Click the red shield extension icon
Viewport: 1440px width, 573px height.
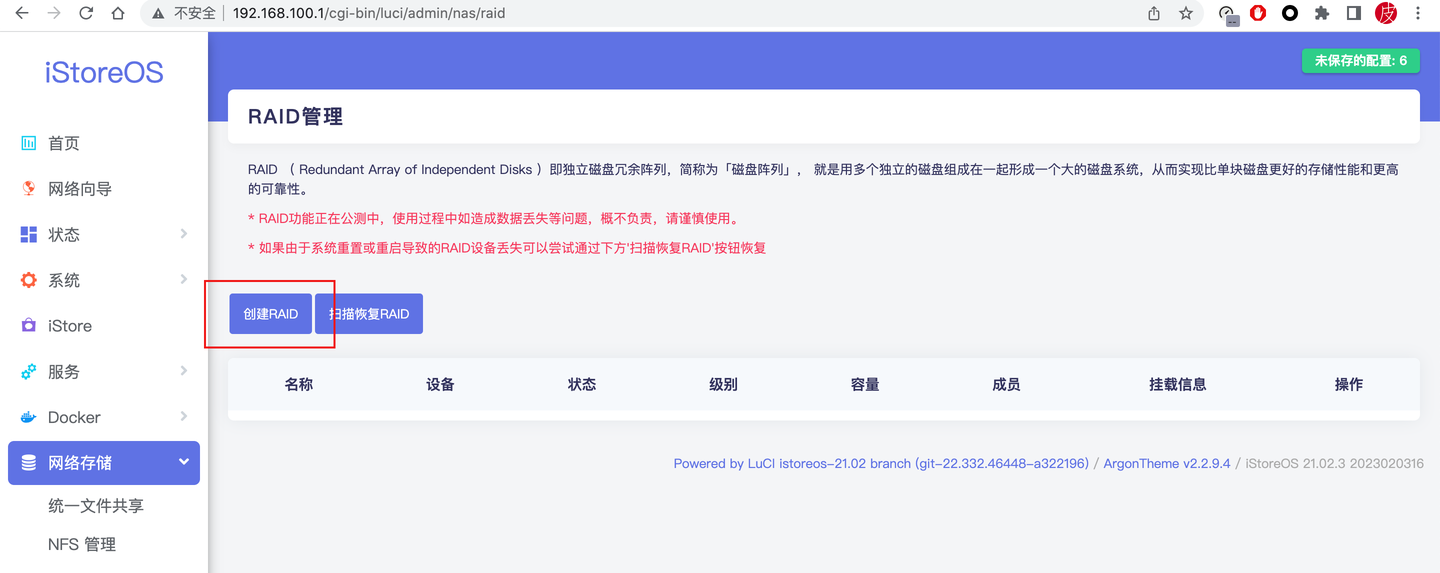click(x=1258, y=13)
